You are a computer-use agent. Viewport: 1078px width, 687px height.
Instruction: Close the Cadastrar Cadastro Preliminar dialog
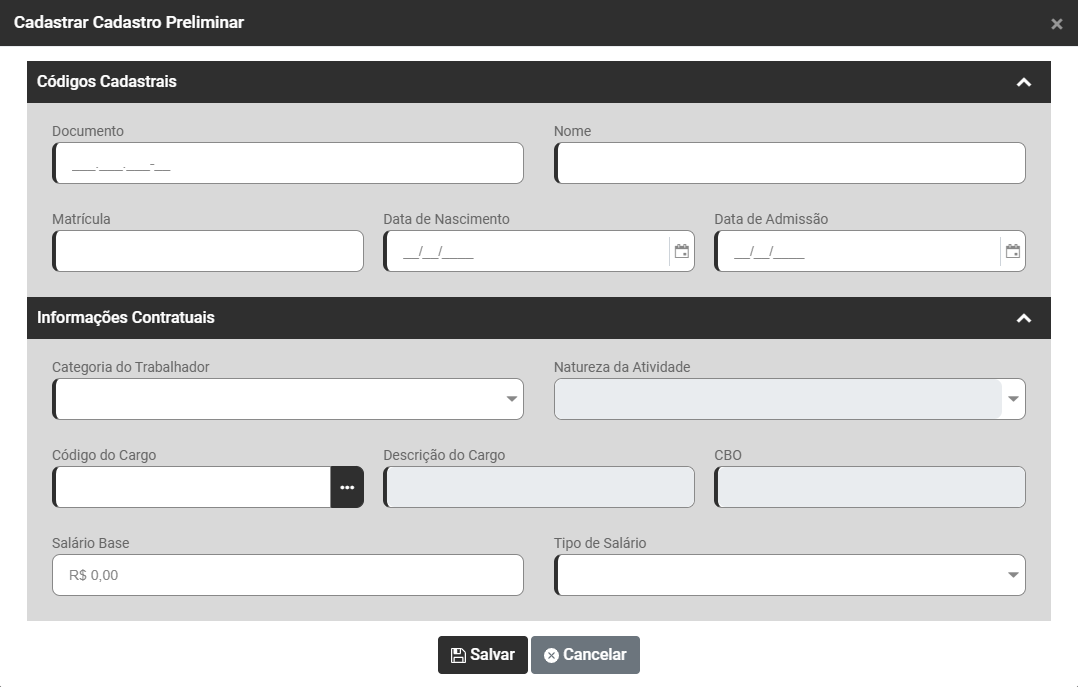click(x=1057, y=24)
